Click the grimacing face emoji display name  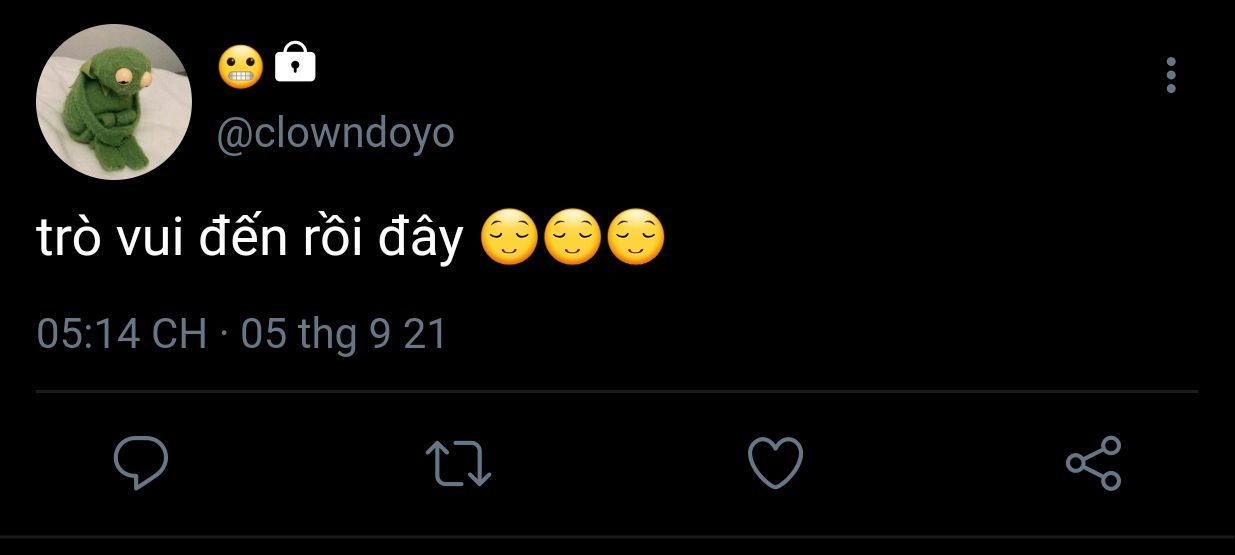pyautogui.click(x=240, y=65)
